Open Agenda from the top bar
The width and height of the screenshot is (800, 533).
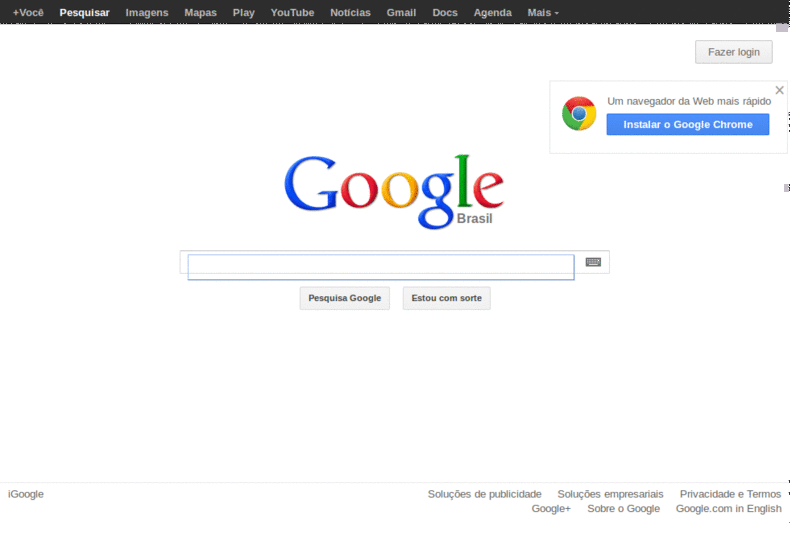pyautogui.click(x=492, y=12)
